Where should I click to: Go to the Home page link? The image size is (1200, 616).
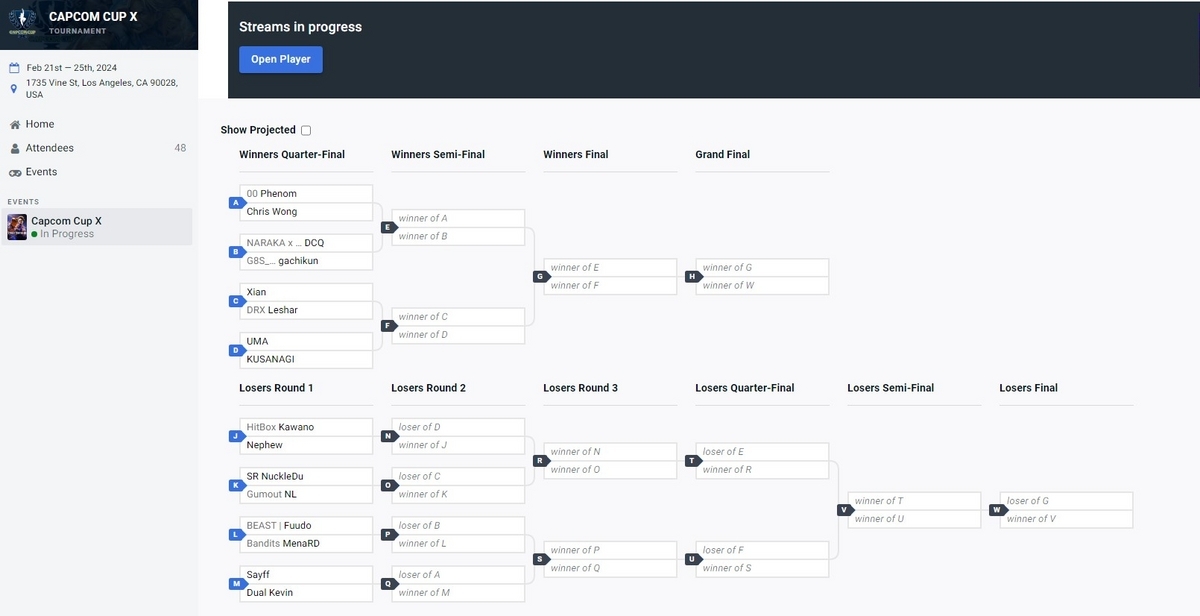point(40,124)
